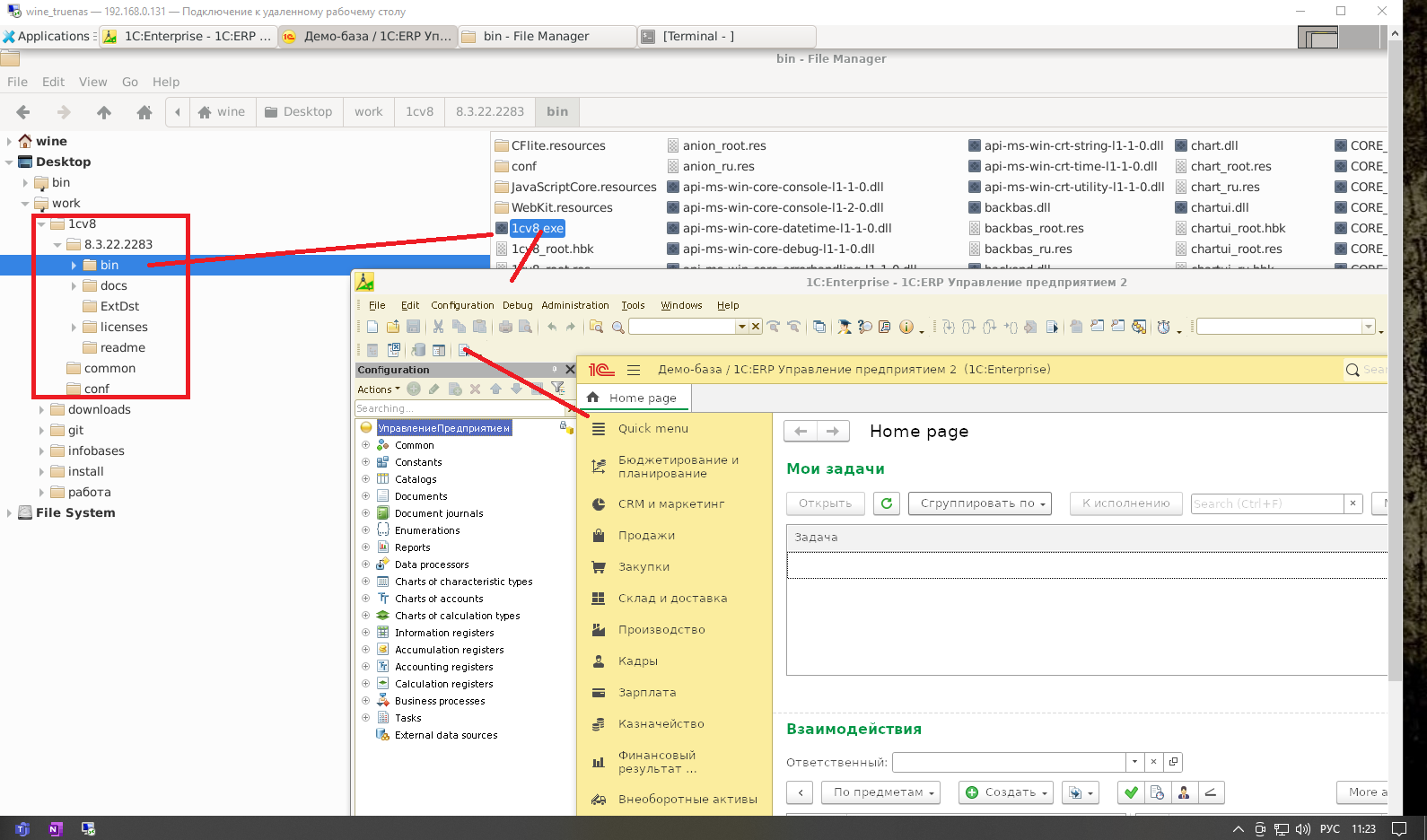Click the OneNote icon in Windows taskbar

(55, 829)
